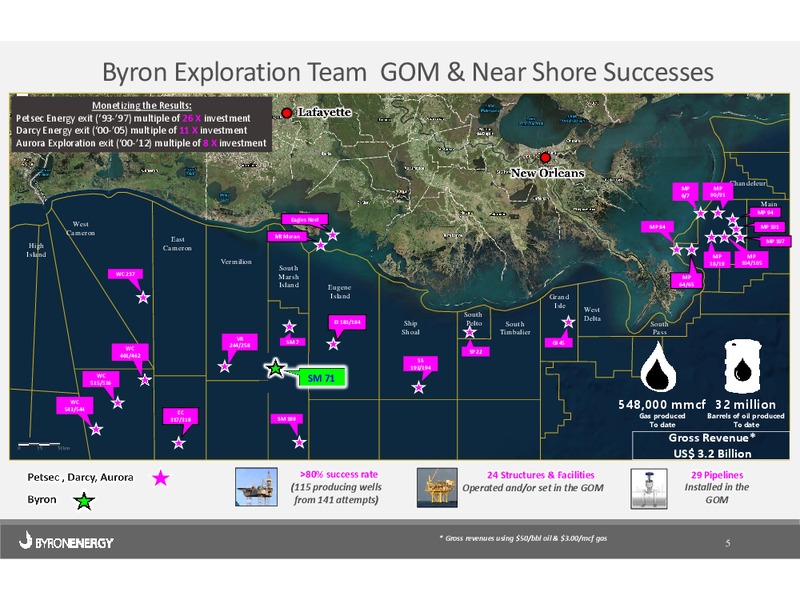This screenshot has width=800, height=600.
Task: Pick the star below WC 515/516 label
Action: [x=118, y=403]
